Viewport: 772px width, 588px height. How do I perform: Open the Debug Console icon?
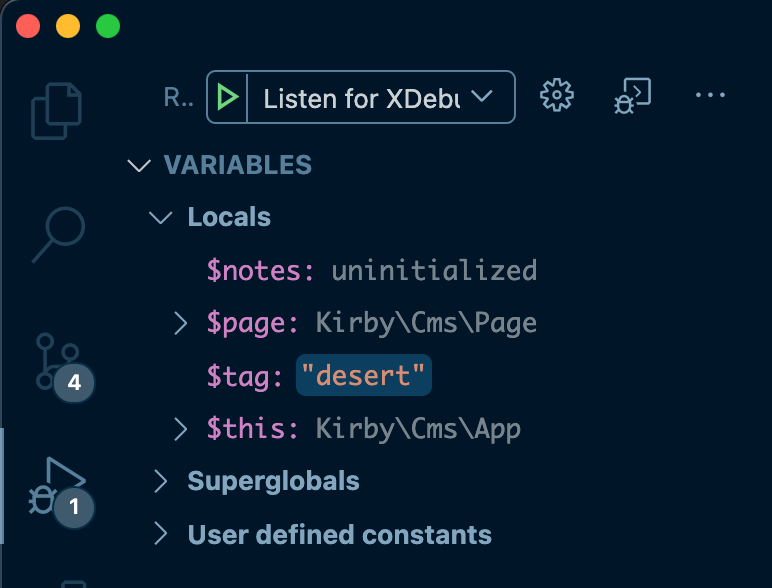[x=632, y=95]
